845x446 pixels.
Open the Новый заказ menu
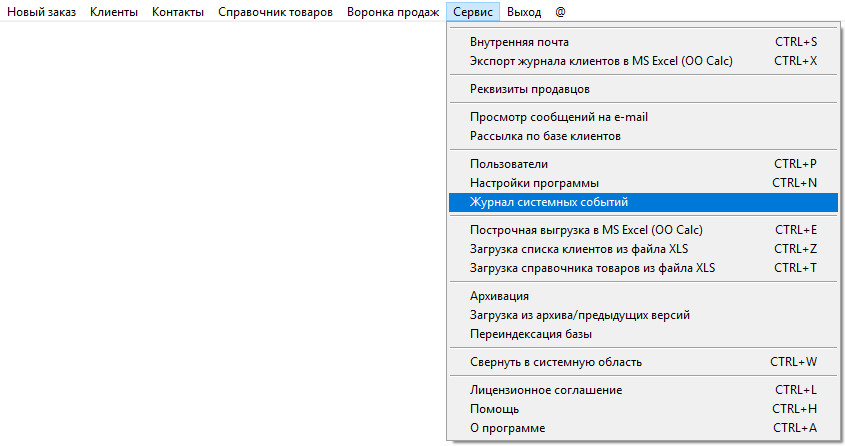coord(41,12)
